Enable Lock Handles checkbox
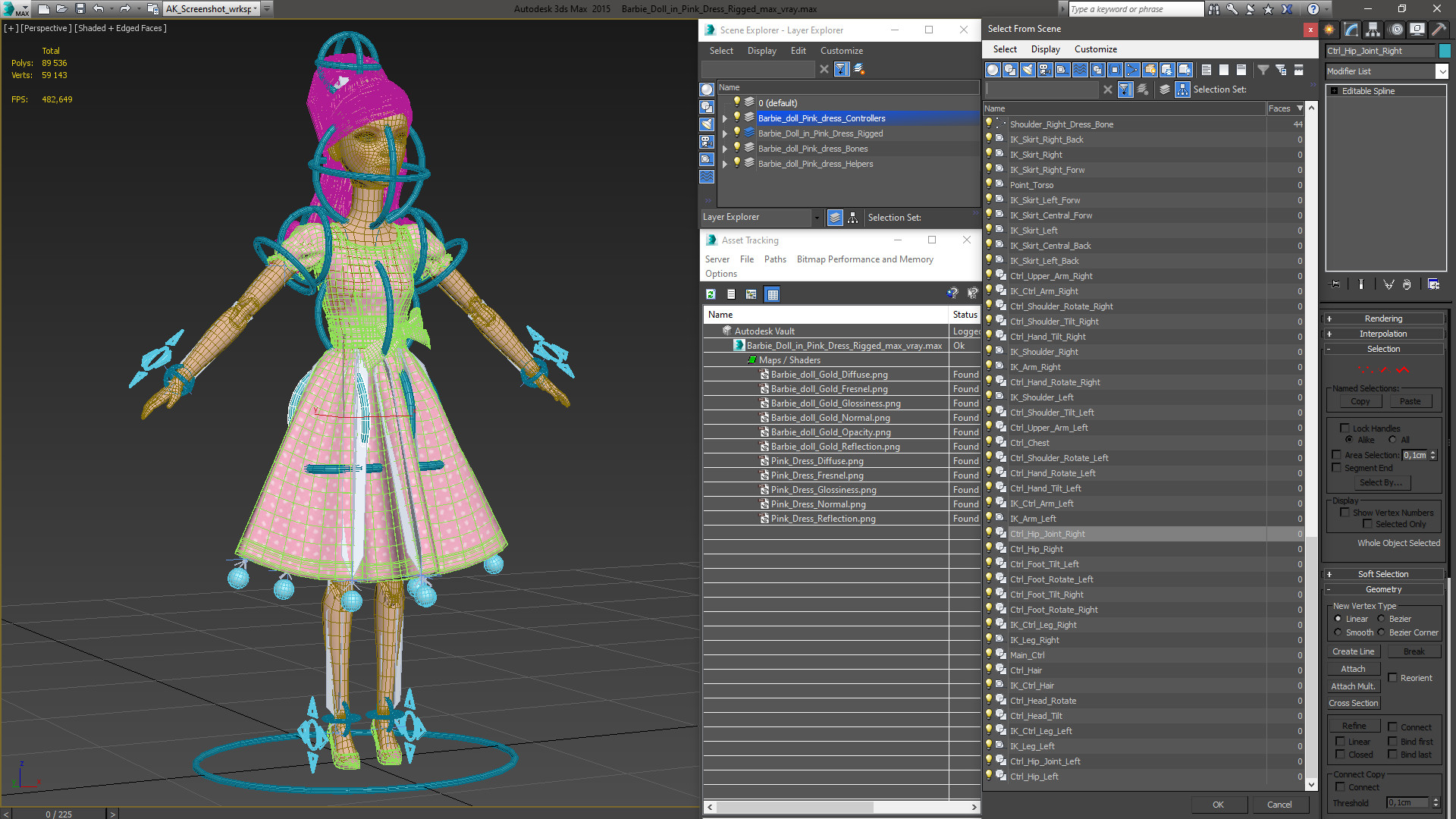 1345,428
